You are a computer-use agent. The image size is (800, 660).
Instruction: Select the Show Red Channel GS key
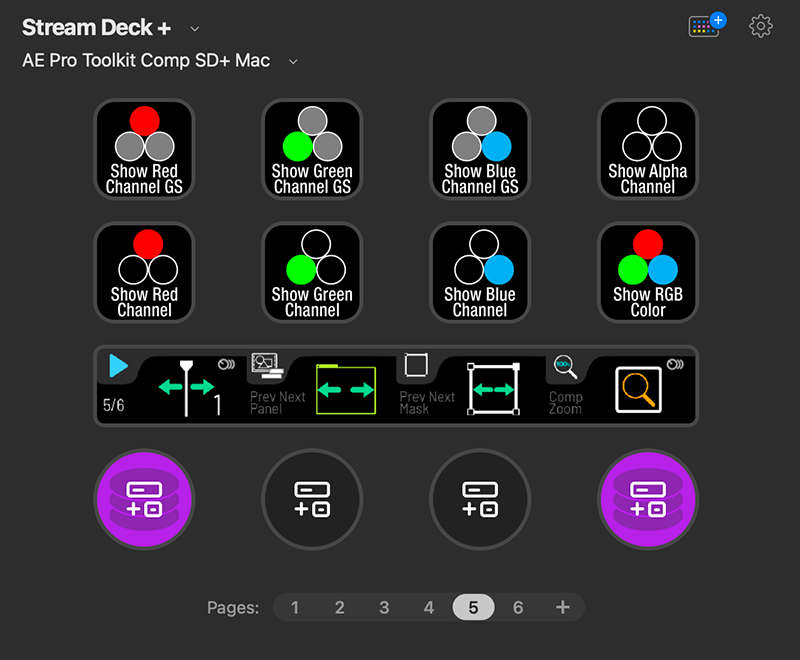144,149
